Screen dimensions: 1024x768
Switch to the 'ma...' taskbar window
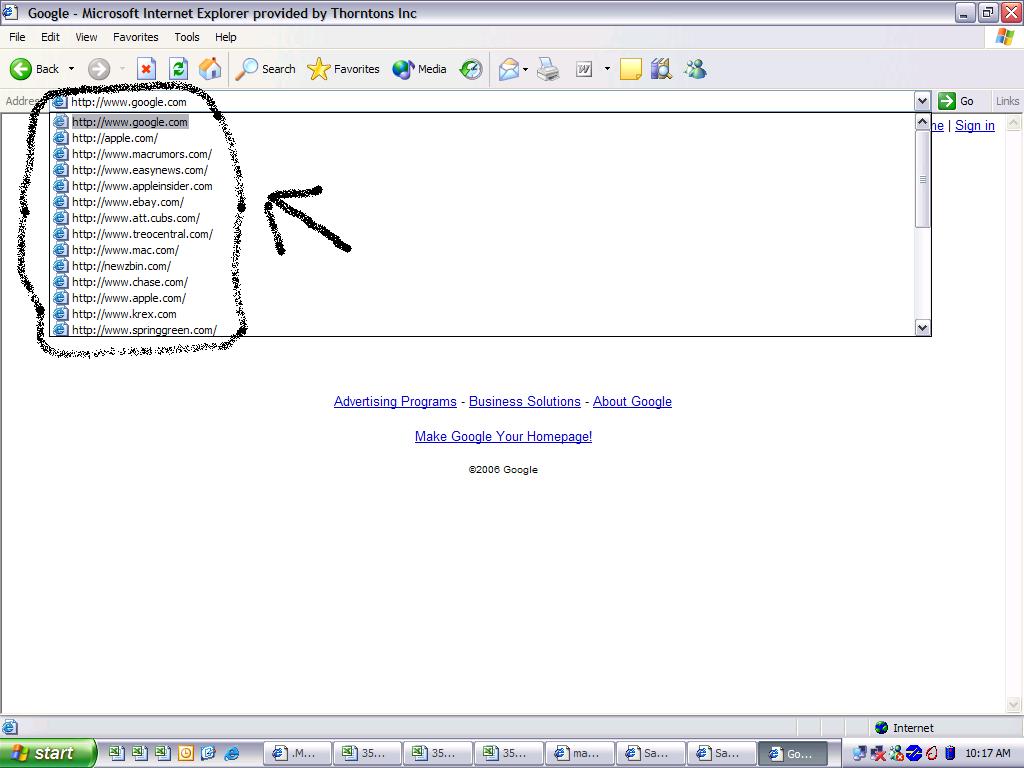[579, 754]
